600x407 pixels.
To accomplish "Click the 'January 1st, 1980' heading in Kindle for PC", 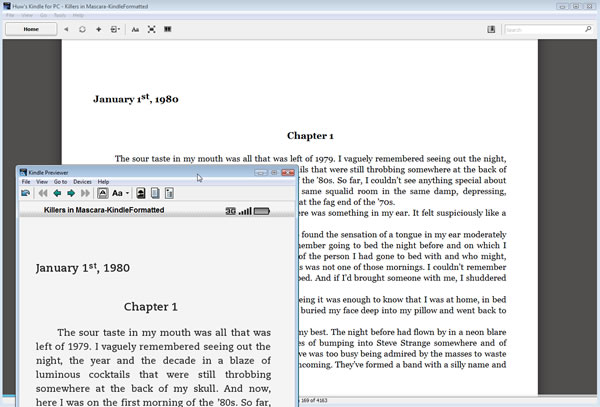I will [136, 98].
